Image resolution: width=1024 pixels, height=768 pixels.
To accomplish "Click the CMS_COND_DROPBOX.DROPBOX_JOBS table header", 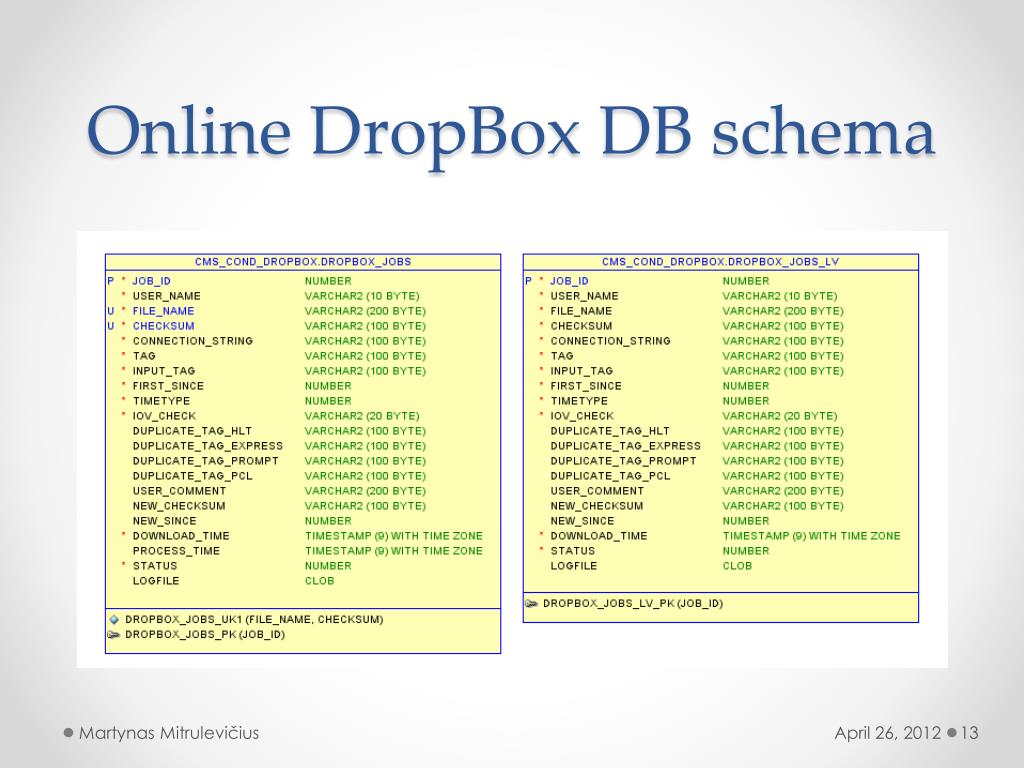I will 303,262.
